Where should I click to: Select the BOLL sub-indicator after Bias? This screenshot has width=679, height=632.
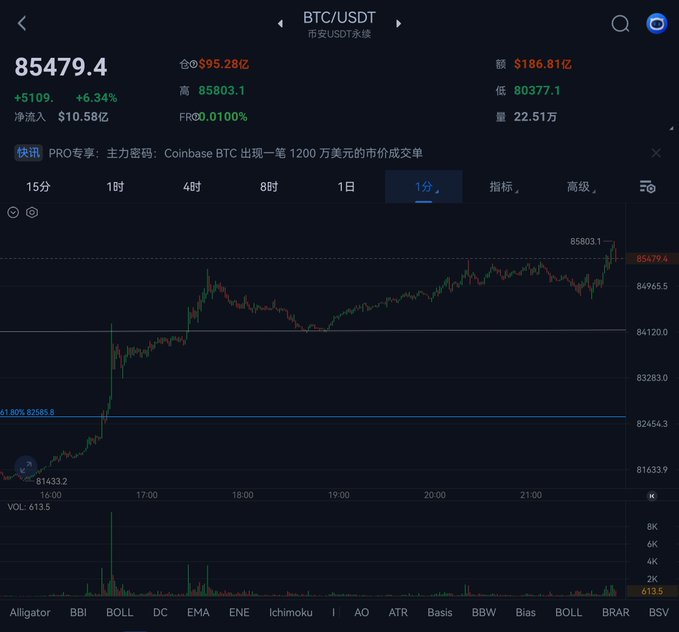click(569, 612)
